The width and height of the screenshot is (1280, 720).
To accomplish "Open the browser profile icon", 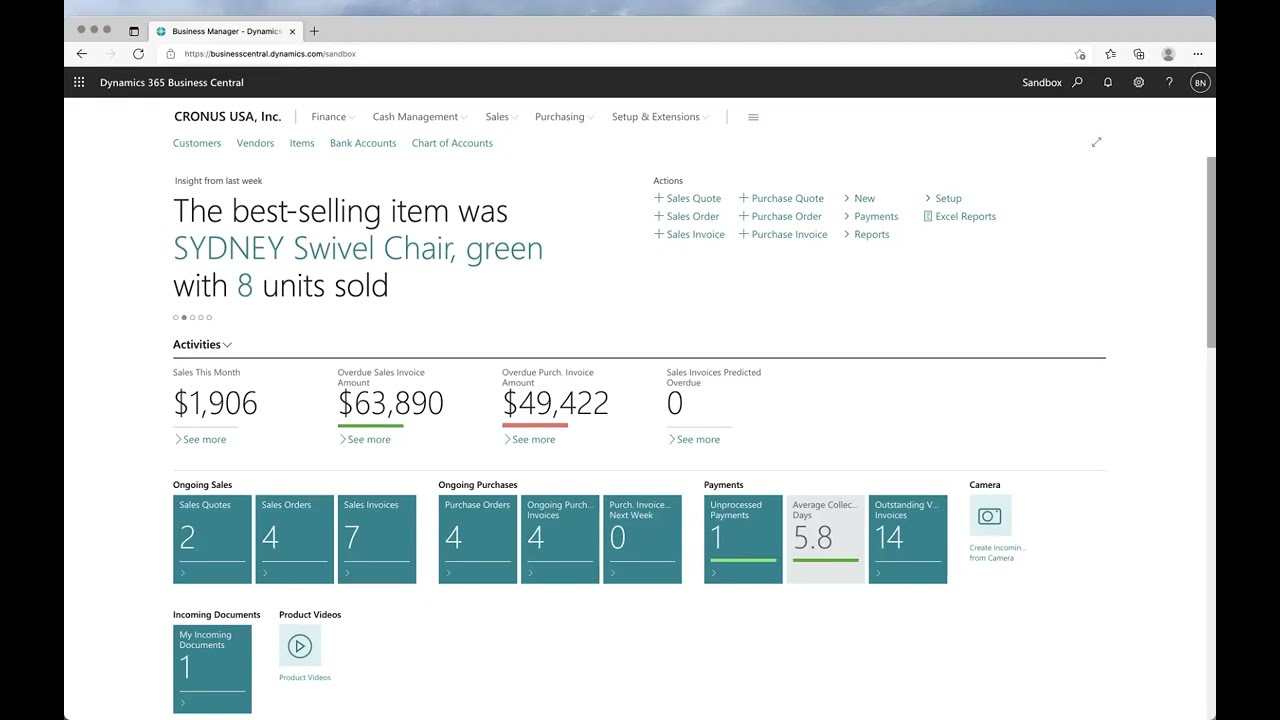I will pyautogui.click(x=1168, y=54).
